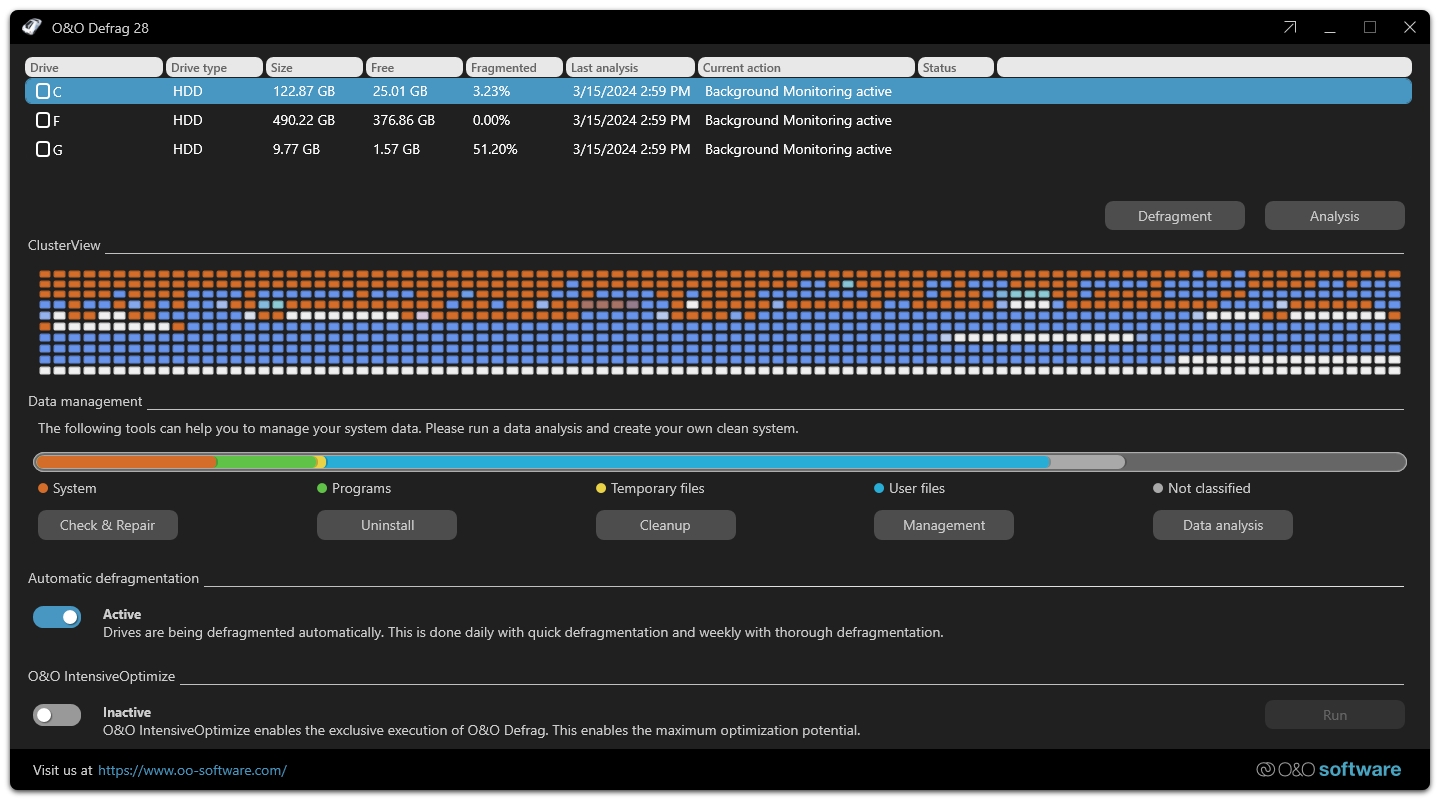Viewport: 1440px width, 800px height.
Task: Select the 51.20% fragmented value for G
Action: (x=495, y=149)
